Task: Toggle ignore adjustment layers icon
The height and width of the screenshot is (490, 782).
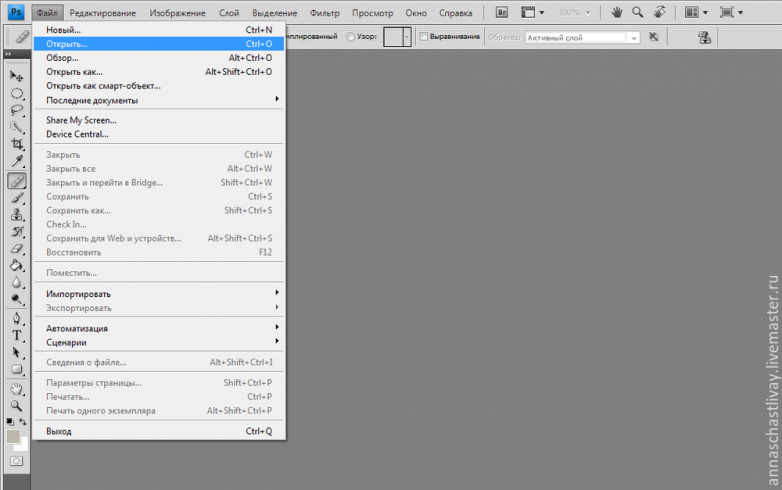Action: pyautogui.click(x=653, y=37)
